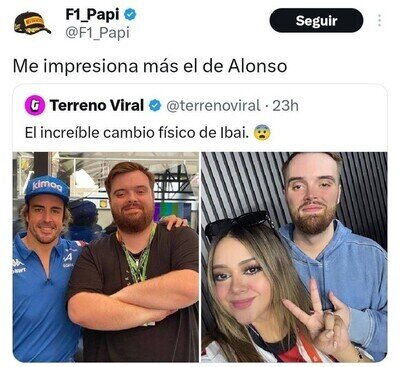
Task: Open the left photo with crossed-arms man
Action: [x=106, y=257]
